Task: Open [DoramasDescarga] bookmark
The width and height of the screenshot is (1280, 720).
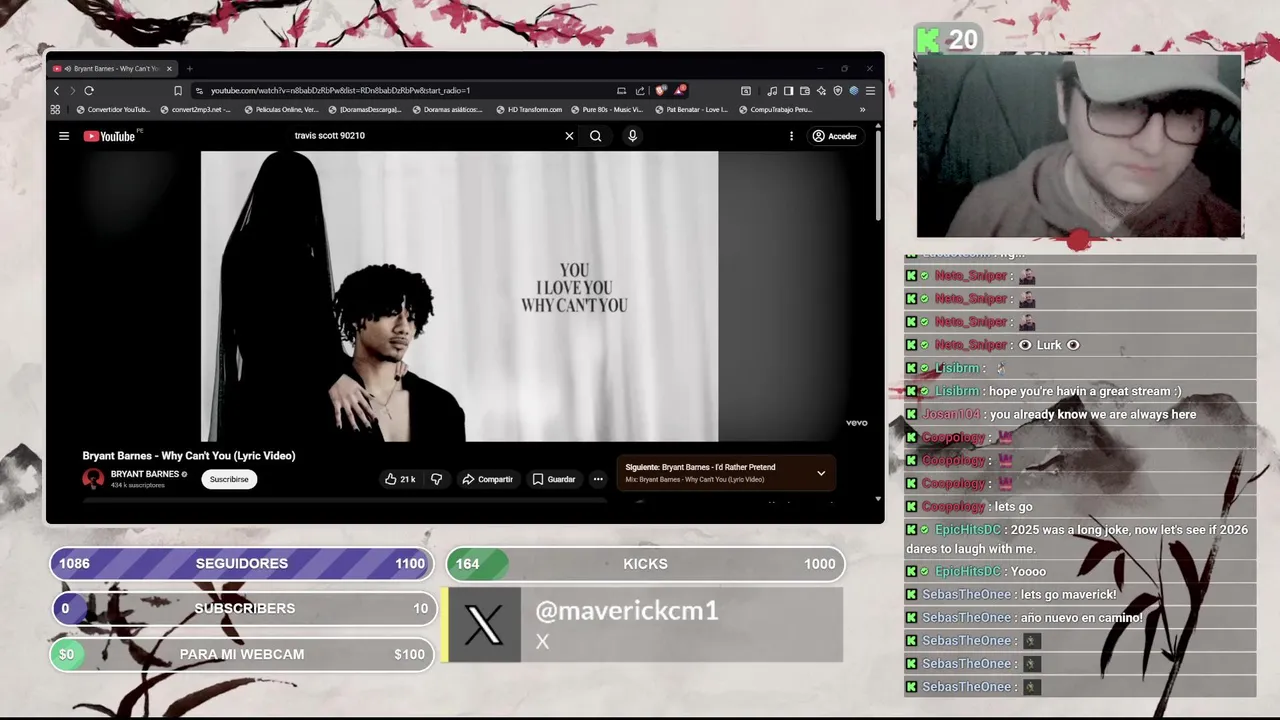Action: click(365, 110)
